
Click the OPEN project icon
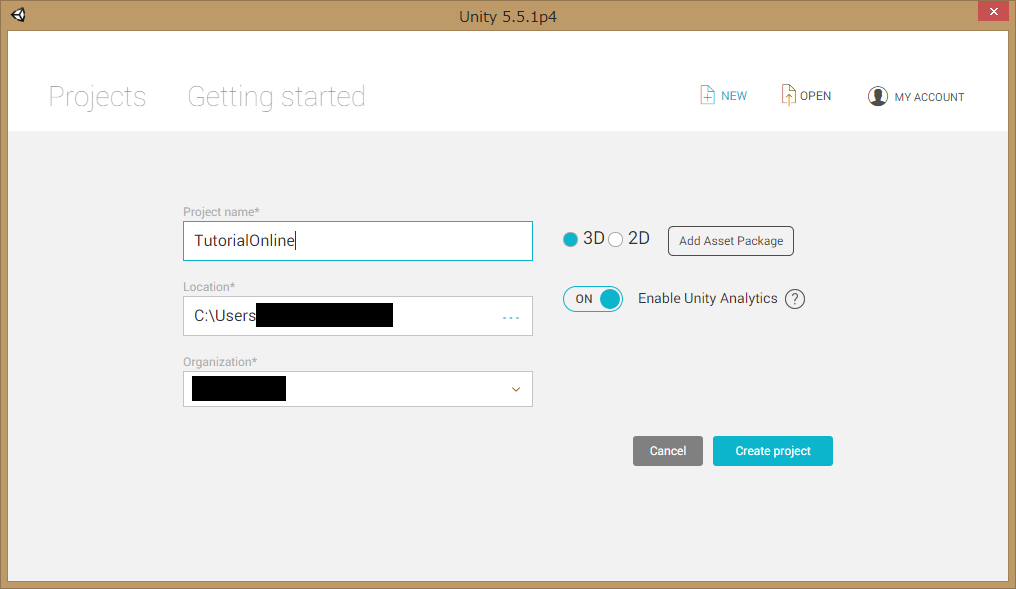[789, 96]
